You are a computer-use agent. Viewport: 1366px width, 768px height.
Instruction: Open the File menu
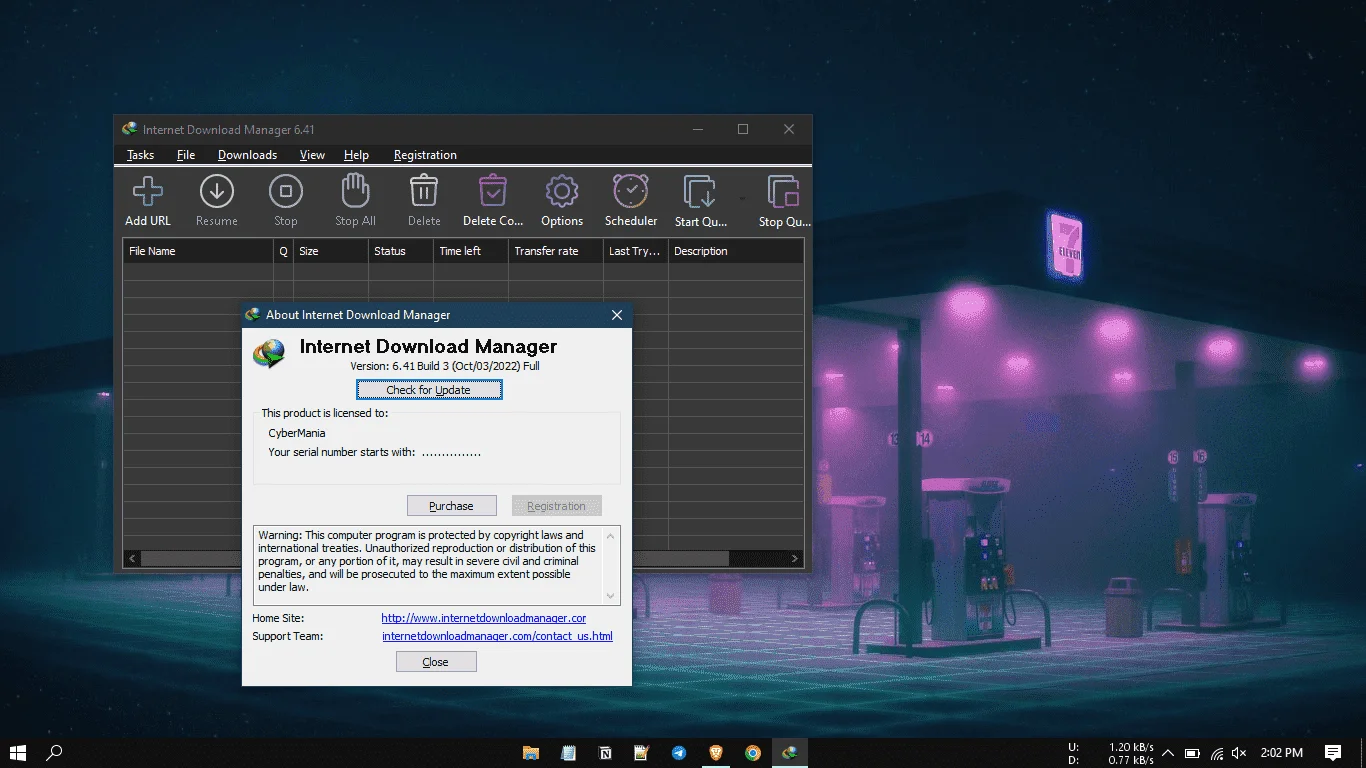point(186,155)
